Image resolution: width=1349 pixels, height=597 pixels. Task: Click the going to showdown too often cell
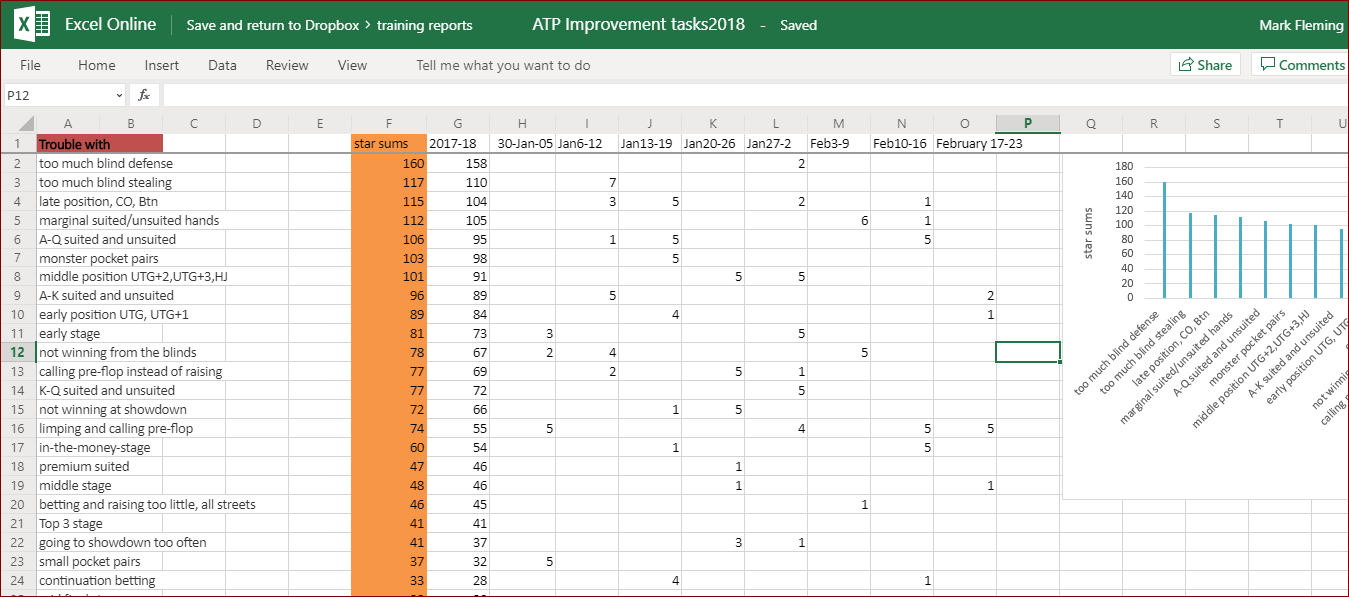coord(123,542)
